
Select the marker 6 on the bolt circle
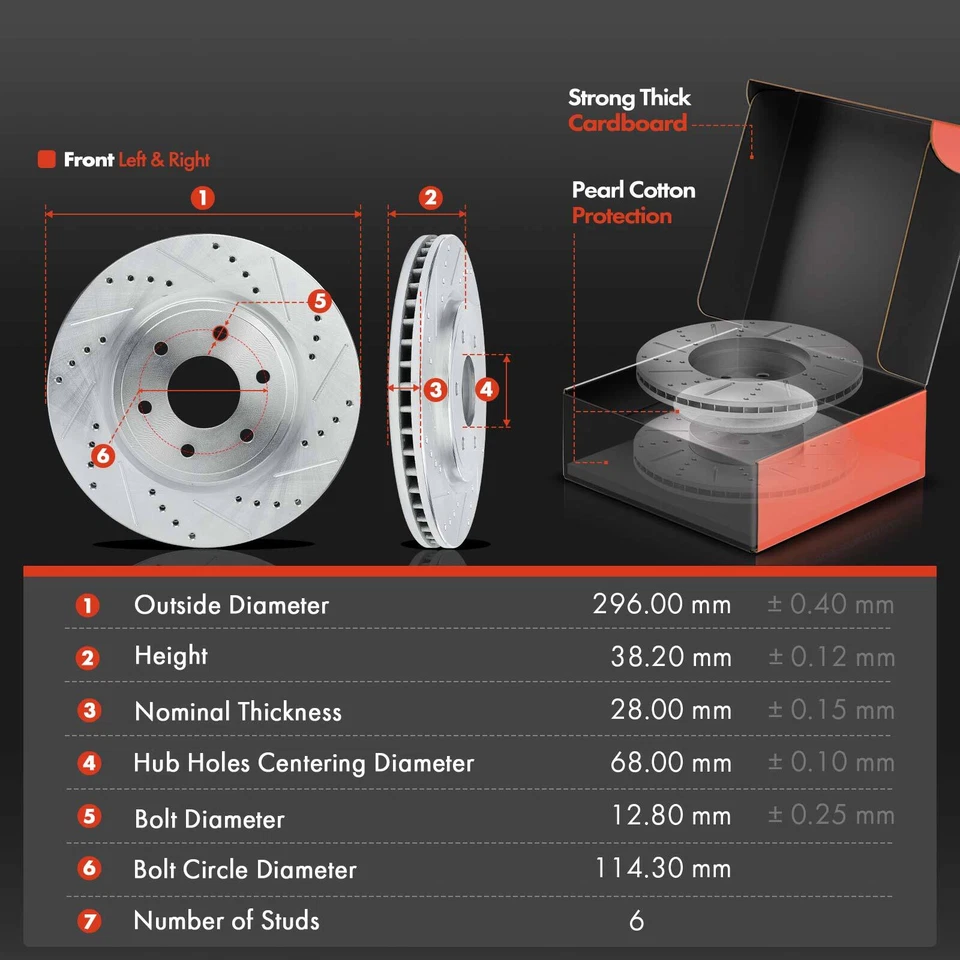tap(101, 457)
